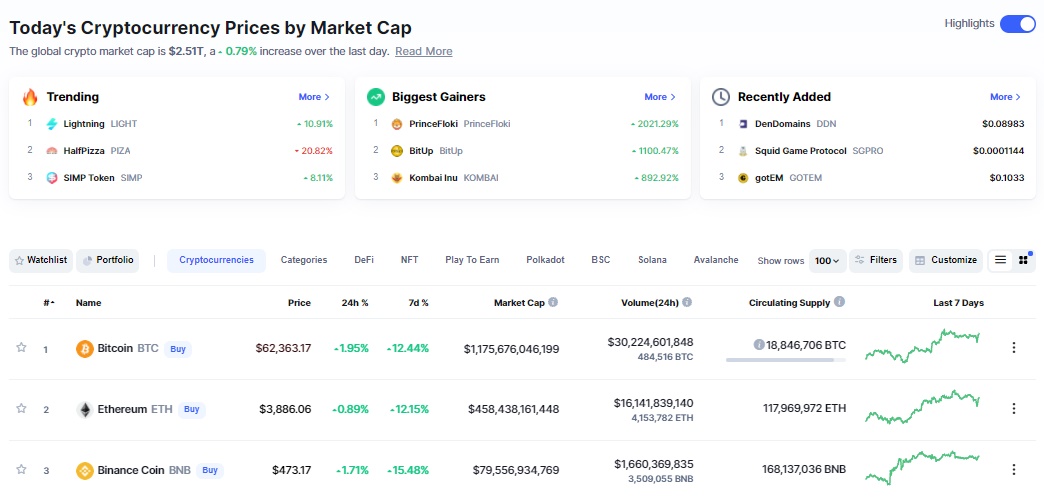Open the Customize columns button
Screen dimensions: 1044x500
pyautogui.click(x=946, y=260)
